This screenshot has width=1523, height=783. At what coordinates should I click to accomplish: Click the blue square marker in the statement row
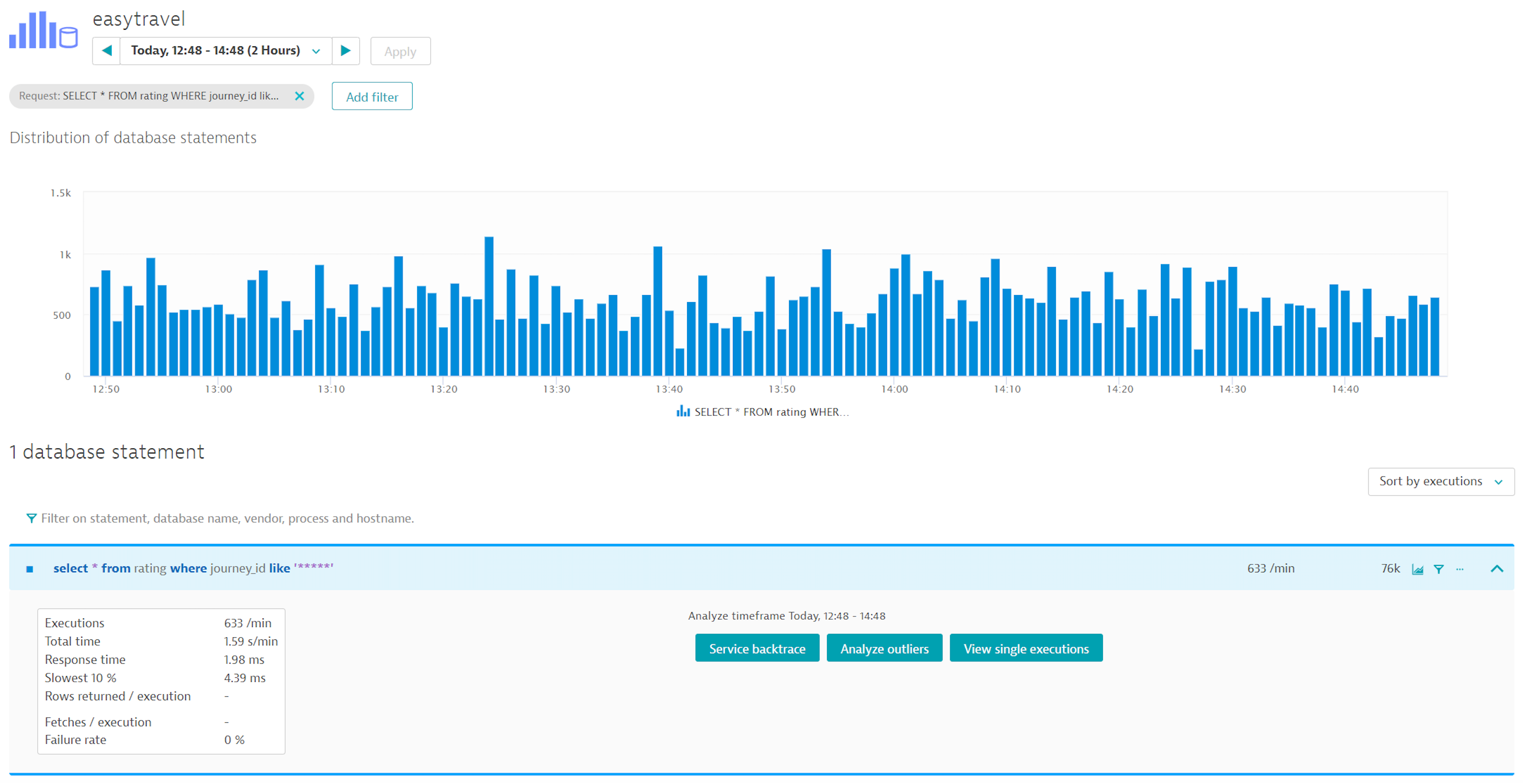(x=30, y=569)
